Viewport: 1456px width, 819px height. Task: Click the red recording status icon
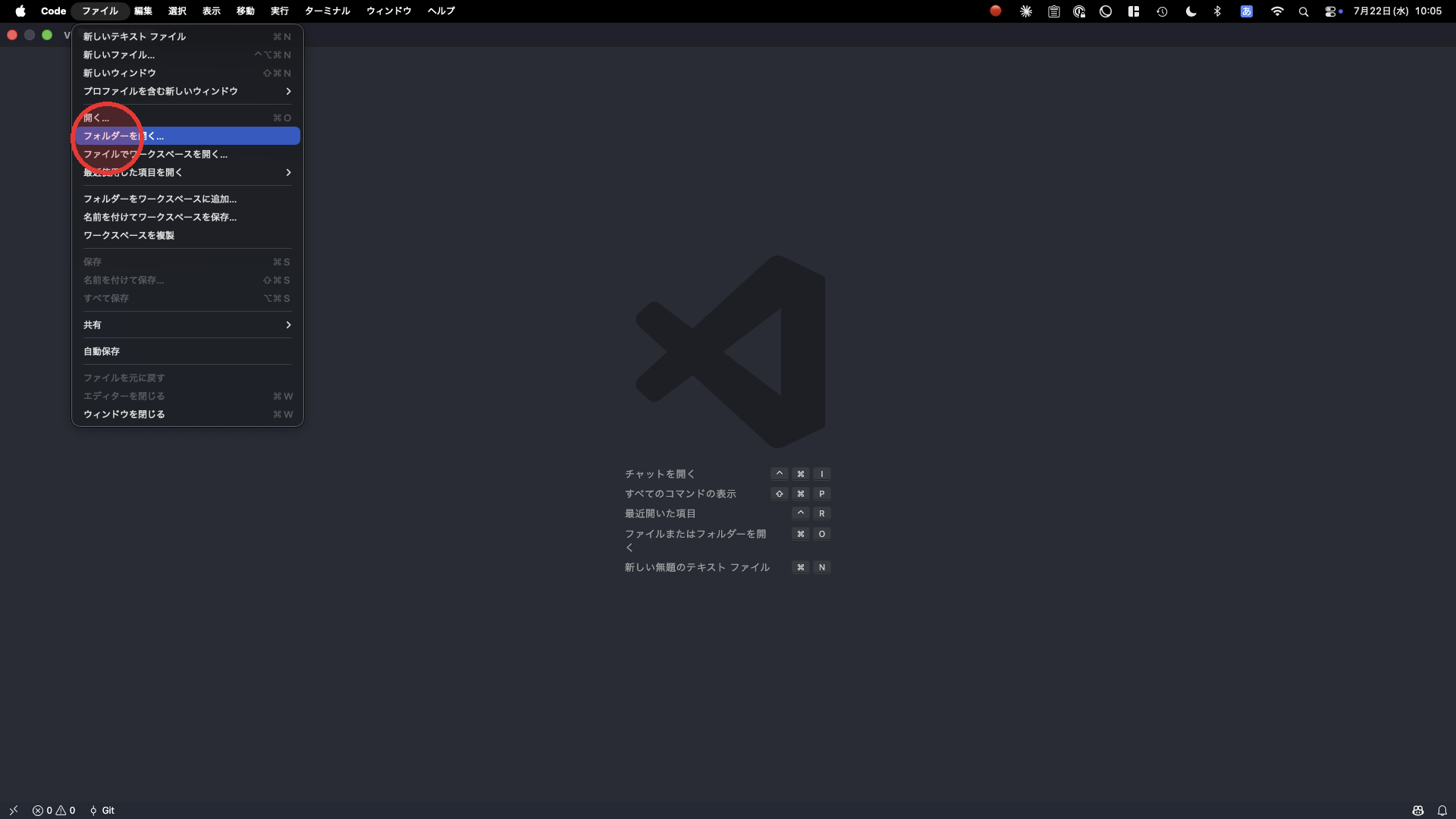[x=996, y=11]
